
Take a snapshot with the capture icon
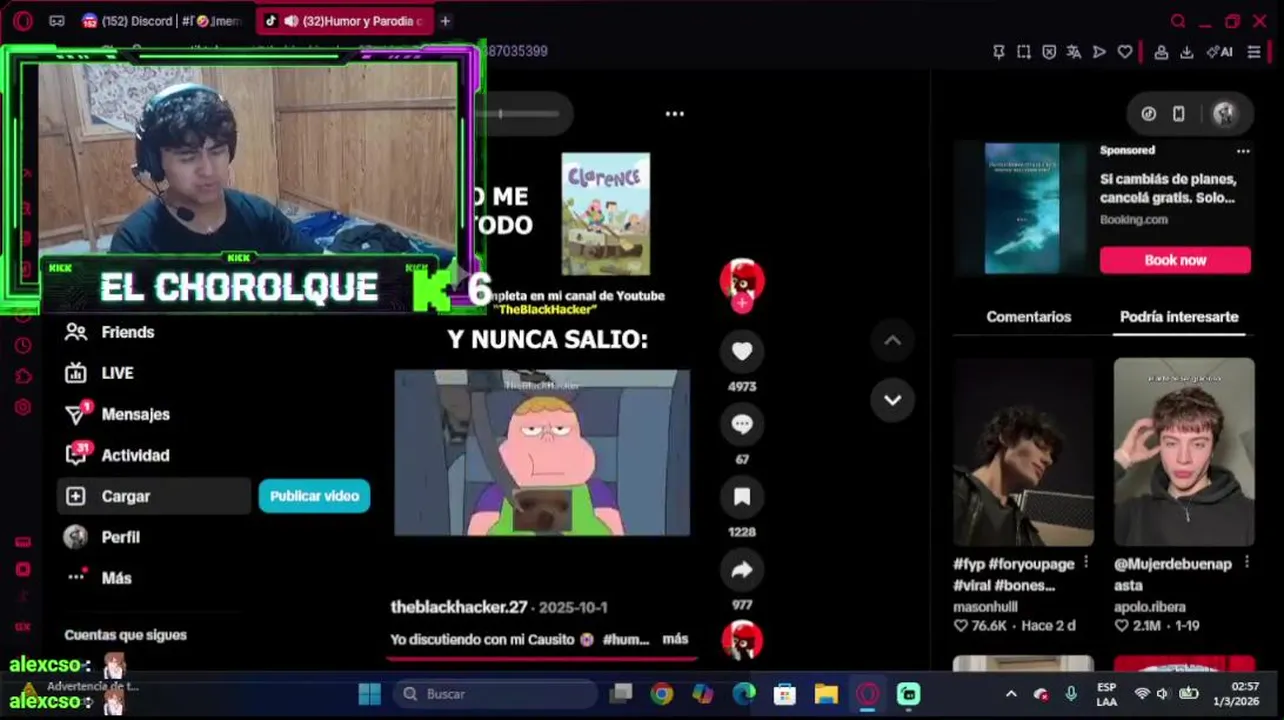pyautogui.click(x=1024, y=52)
